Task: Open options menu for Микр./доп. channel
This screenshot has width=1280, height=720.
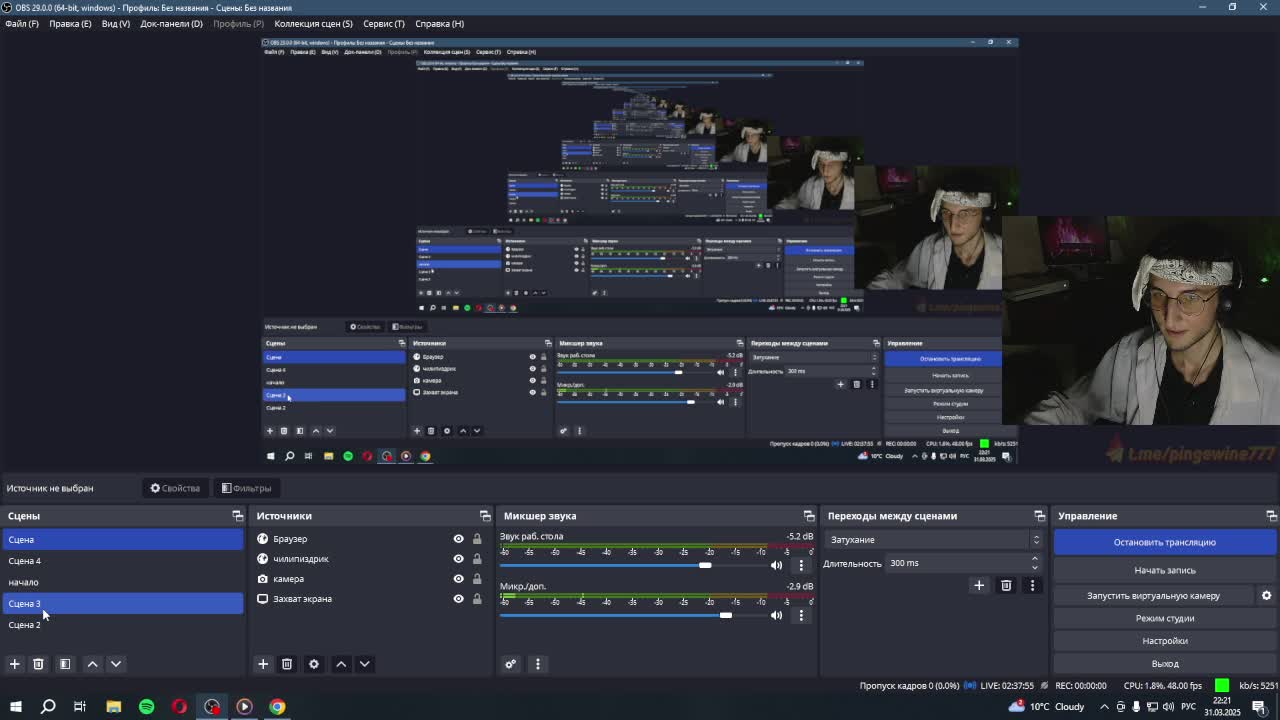Action: click(801, 615)
